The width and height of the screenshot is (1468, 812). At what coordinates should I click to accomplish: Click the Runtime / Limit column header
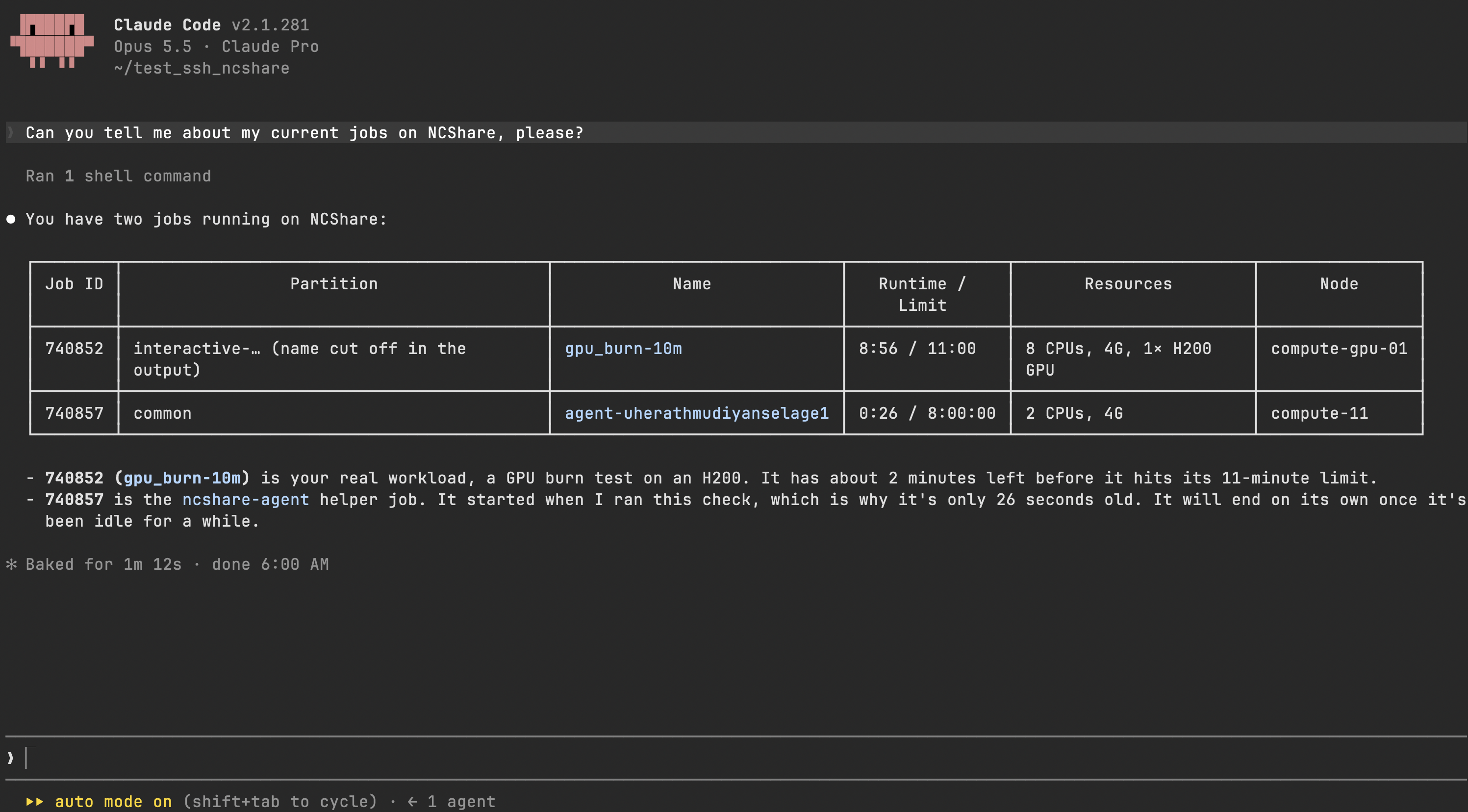tap(922, 295)
